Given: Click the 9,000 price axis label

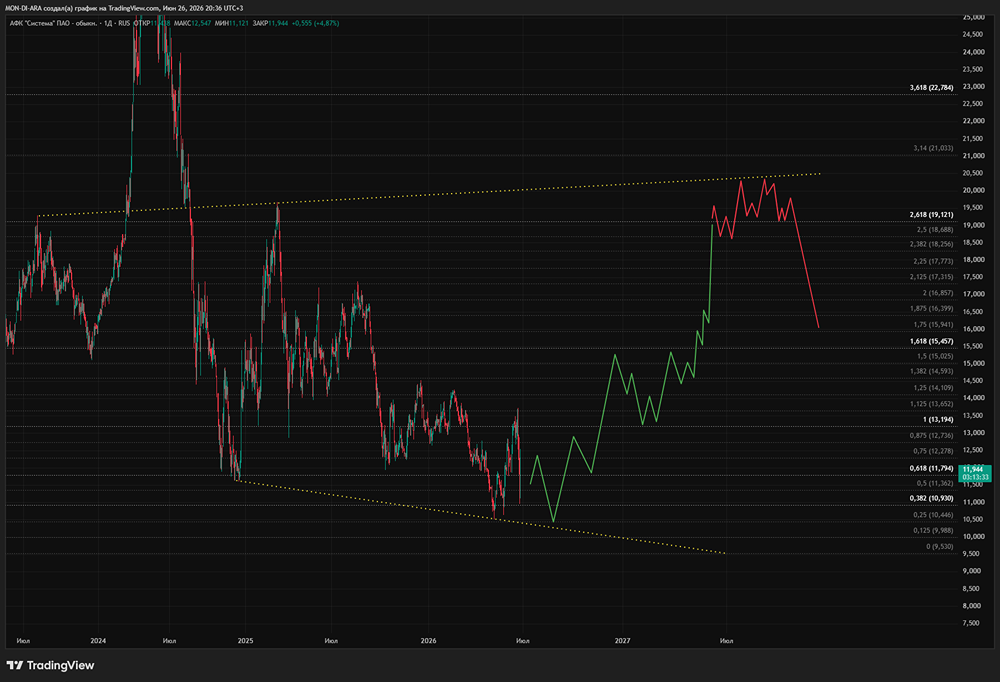Looking at the screenshot, I should tap(972, 571).
